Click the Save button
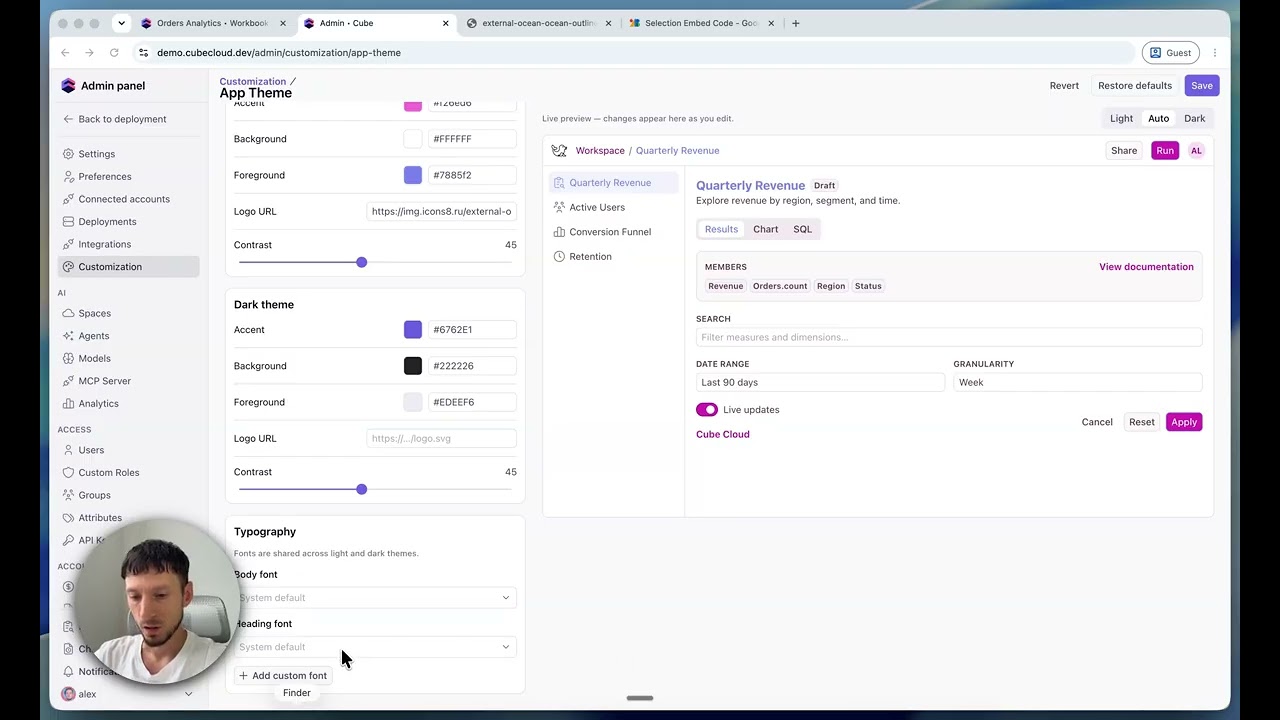 (x=1202, y=86)
